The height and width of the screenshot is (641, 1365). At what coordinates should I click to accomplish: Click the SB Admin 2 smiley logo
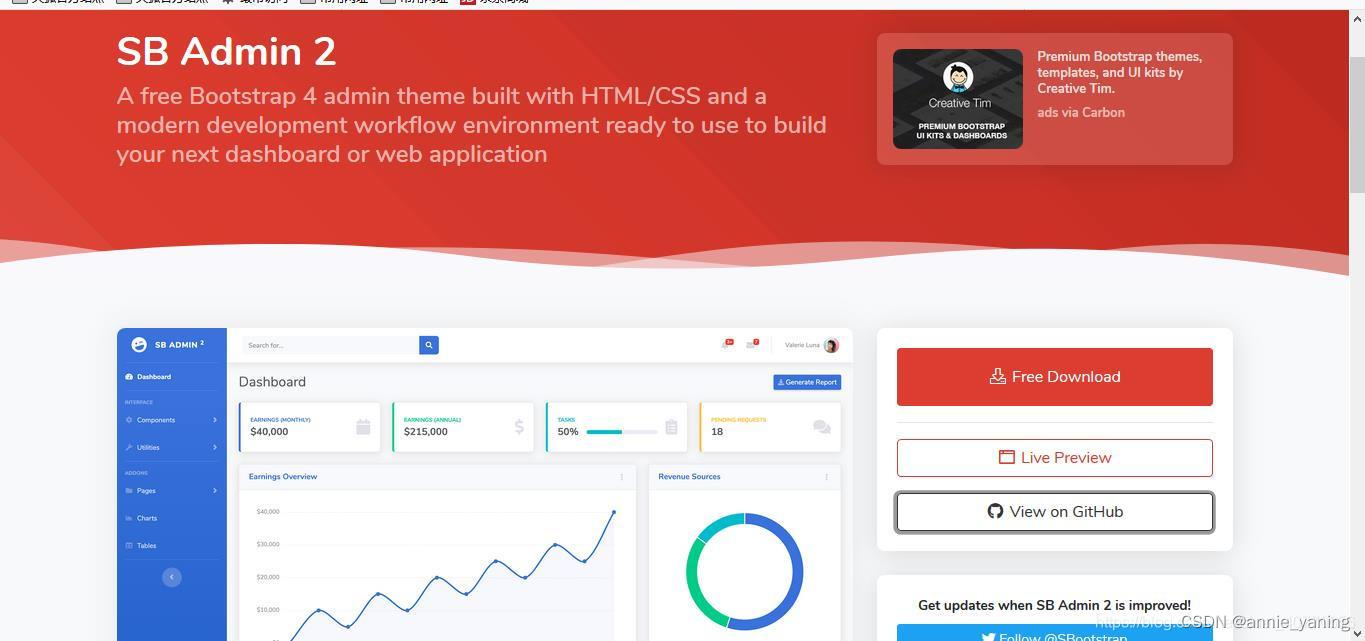(139, 344)
